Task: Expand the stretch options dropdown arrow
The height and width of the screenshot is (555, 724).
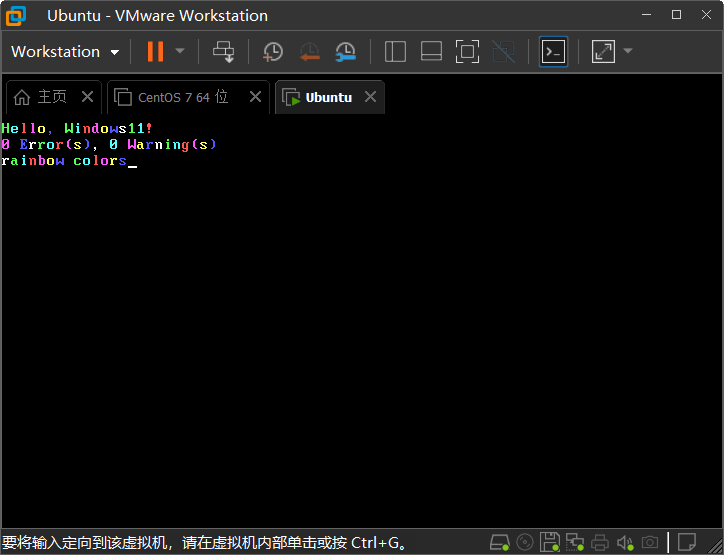Action: click(627, 51)
